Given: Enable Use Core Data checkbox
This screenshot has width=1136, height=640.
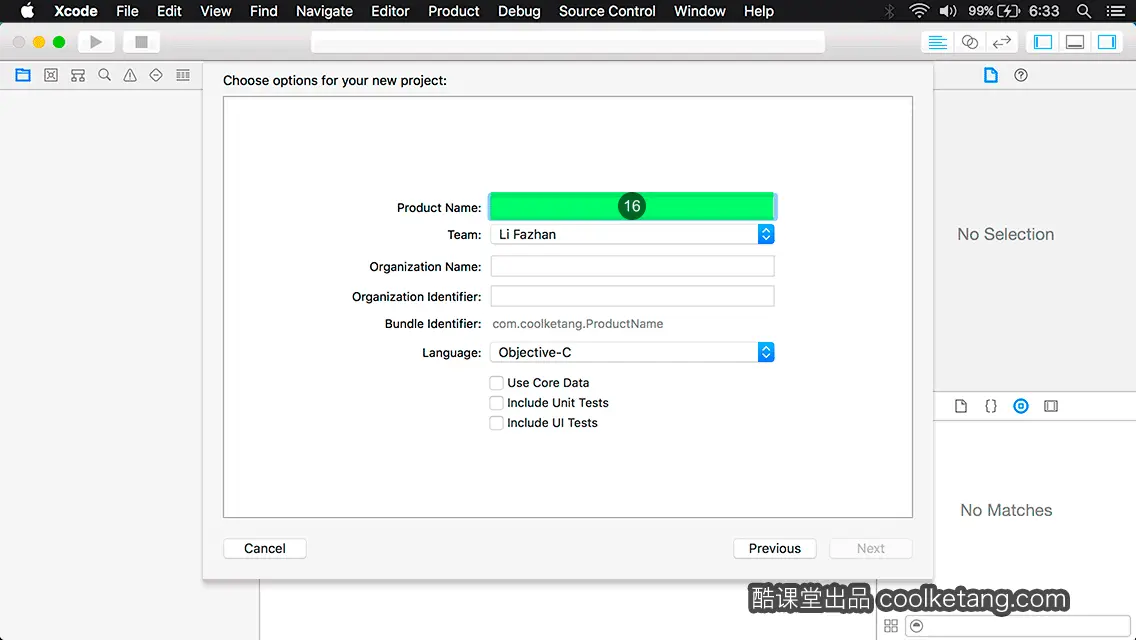Looking at the screenshot, I should 496,383.
